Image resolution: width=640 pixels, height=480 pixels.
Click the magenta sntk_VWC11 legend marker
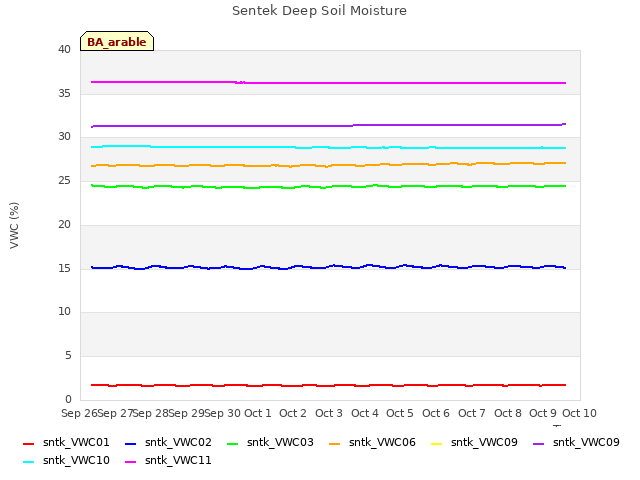(x=130, y=462)
